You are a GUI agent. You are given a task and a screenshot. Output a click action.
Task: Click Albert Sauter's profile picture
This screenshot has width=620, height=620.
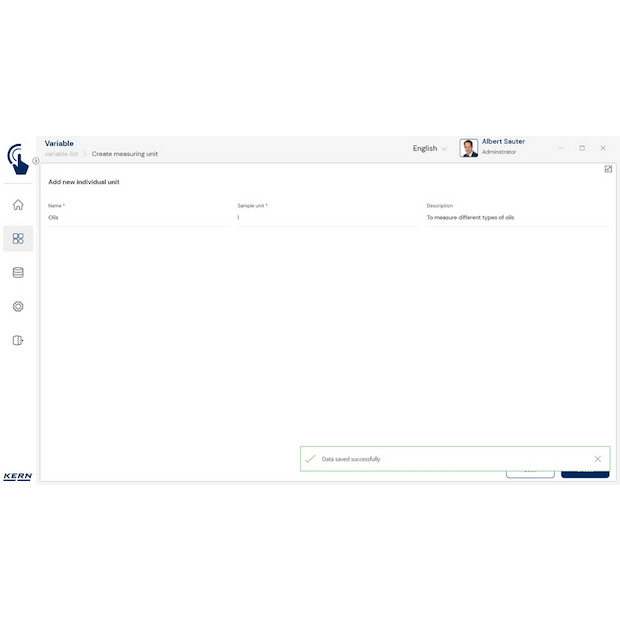(468, 148)
